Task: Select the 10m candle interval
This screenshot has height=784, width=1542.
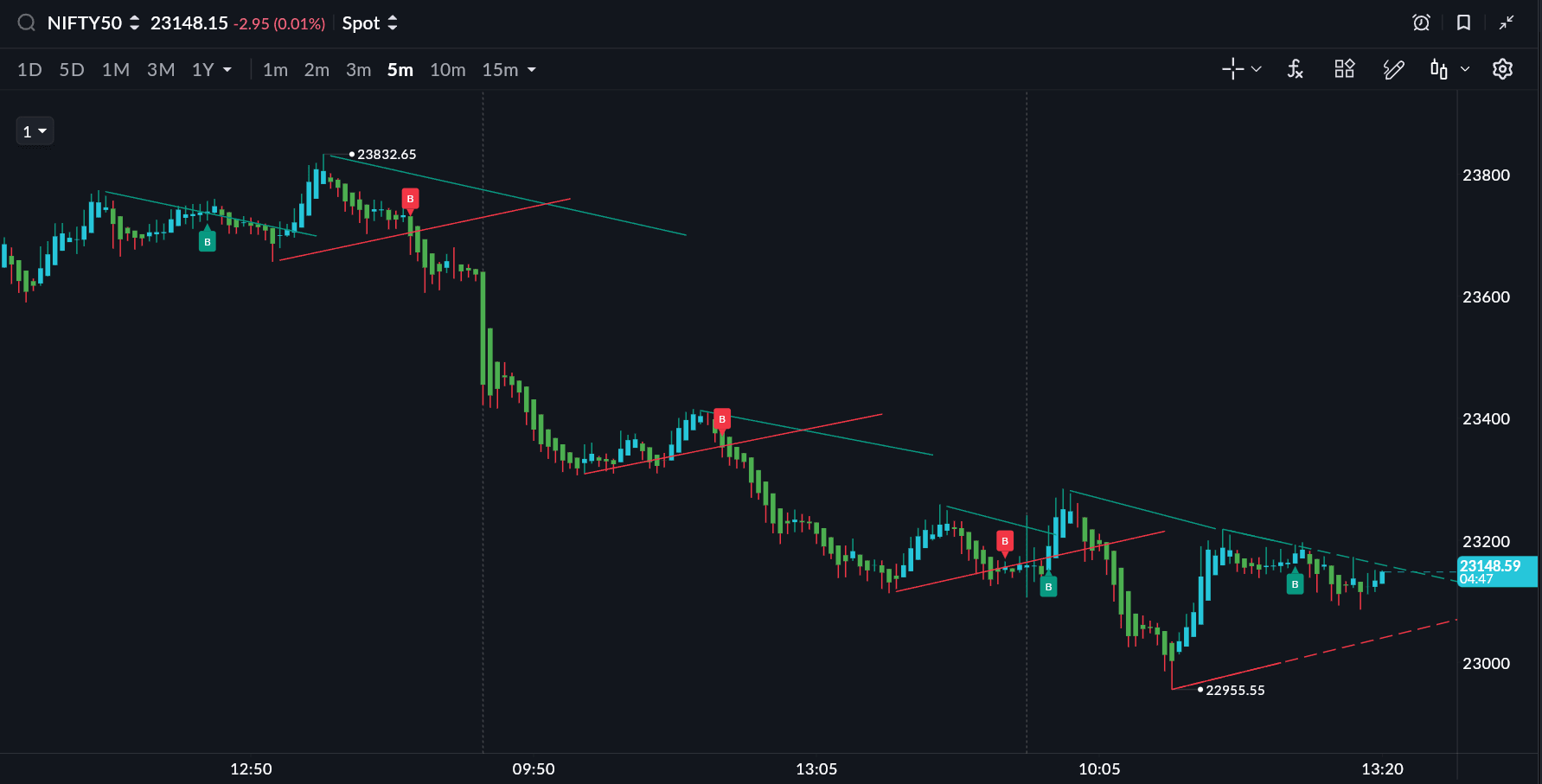Action: (x=447, y=70)
